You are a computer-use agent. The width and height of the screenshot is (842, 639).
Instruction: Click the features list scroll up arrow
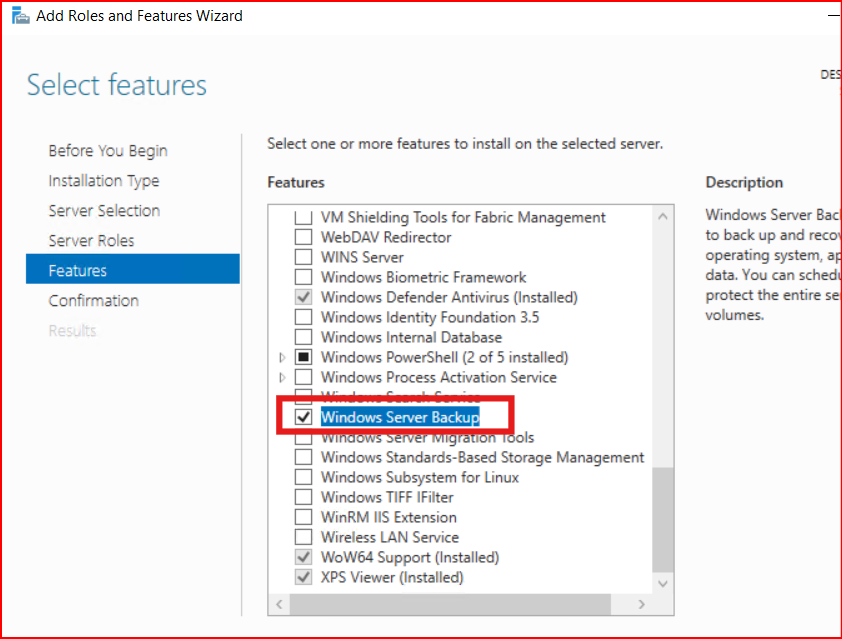tap(662, 217)
